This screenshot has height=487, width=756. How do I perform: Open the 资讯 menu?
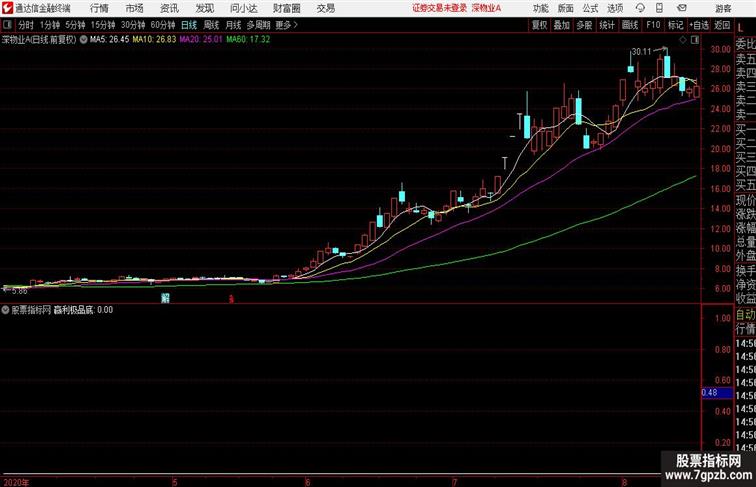(x=169, y=8)
